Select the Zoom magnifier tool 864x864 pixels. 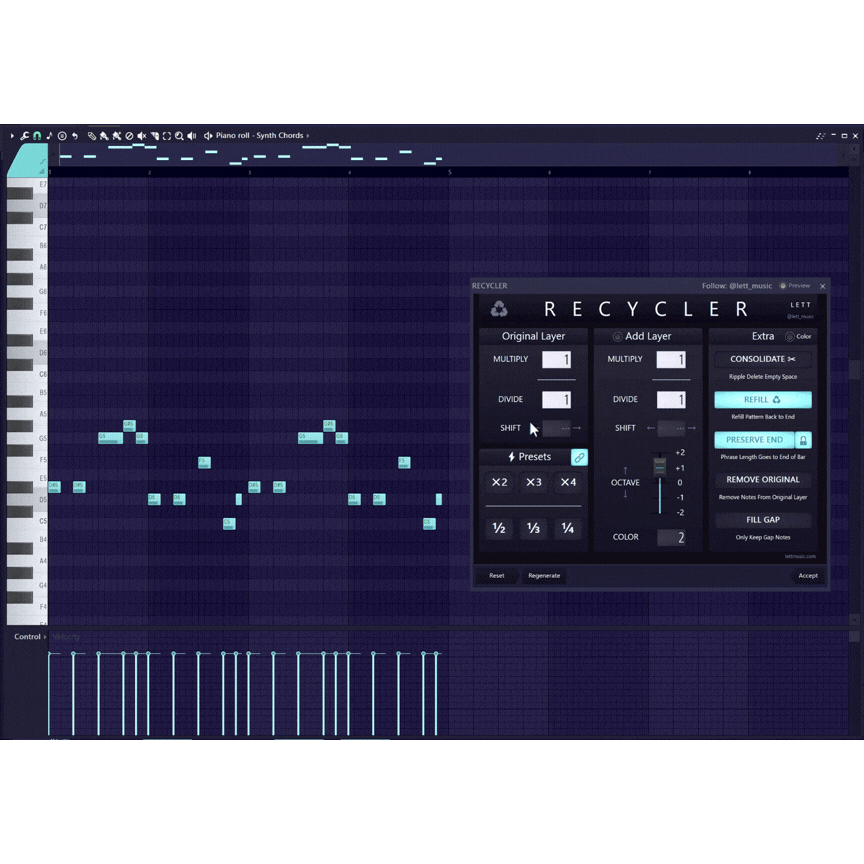tap(179, 136)
